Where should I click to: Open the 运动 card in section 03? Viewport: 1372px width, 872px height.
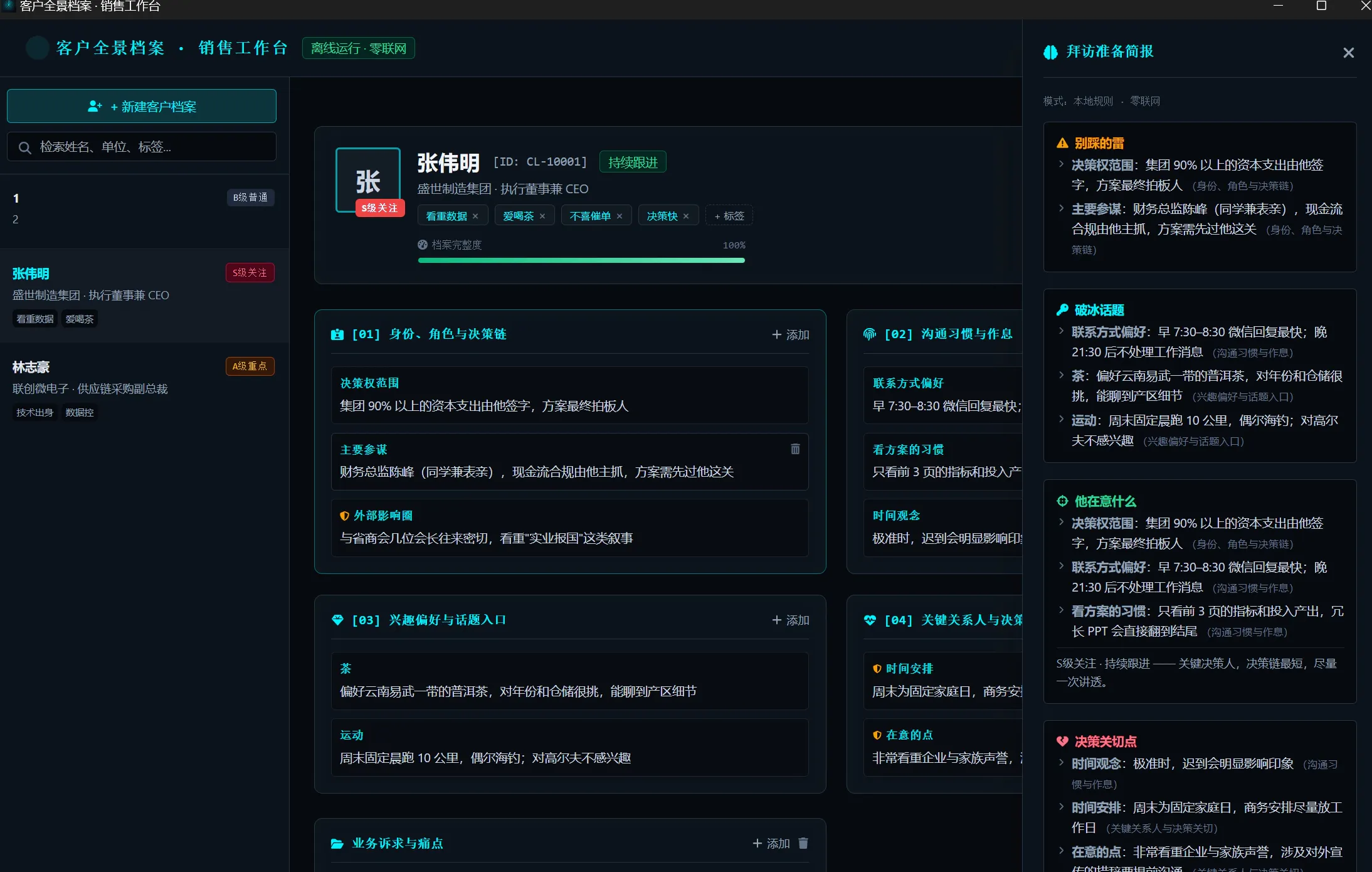pyautogui.click(x=569, y=747)
